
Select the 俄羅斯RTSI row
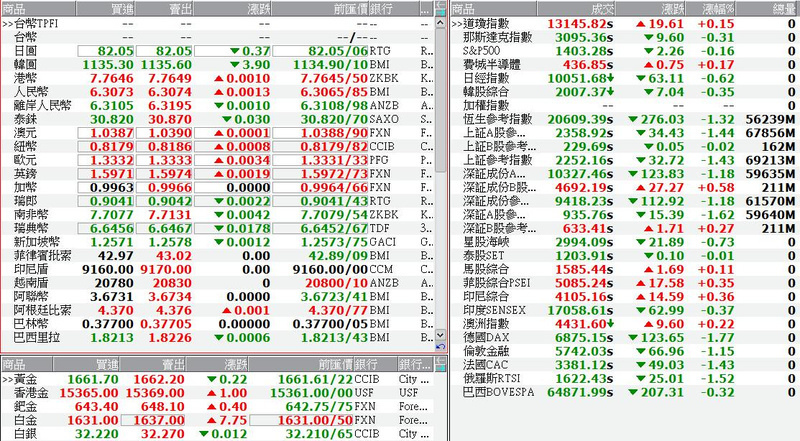pos(625,378)
